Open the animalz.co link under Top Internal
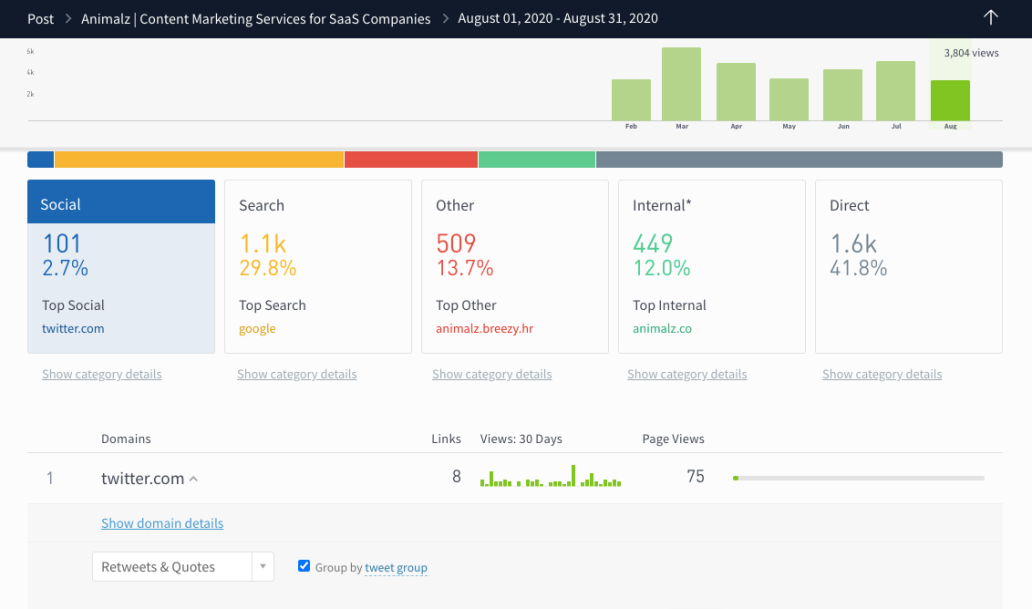Image resolution: width=1032 pixels, height=609 pixels. click(x=657, y=328)
